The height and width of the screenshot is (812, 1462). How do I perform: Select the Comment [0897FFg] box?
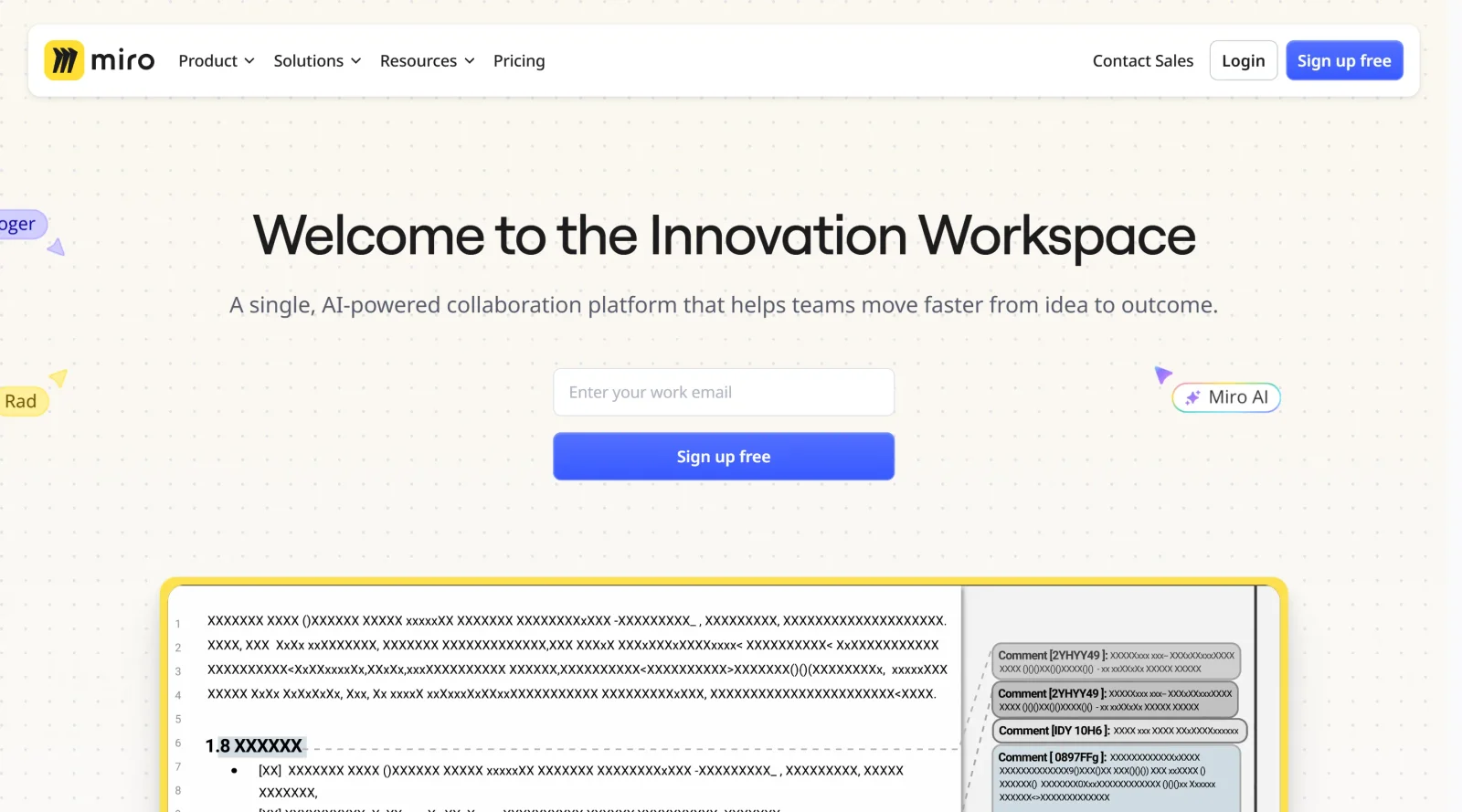[1116, 778]
